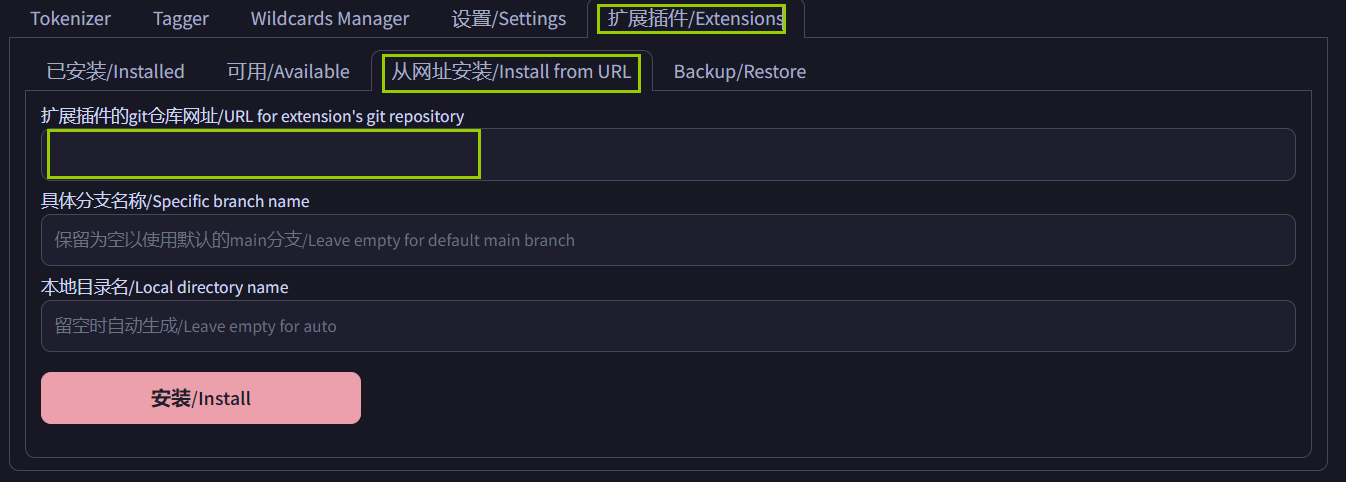Switch to the 可用/Available subtab

[288, 72]
